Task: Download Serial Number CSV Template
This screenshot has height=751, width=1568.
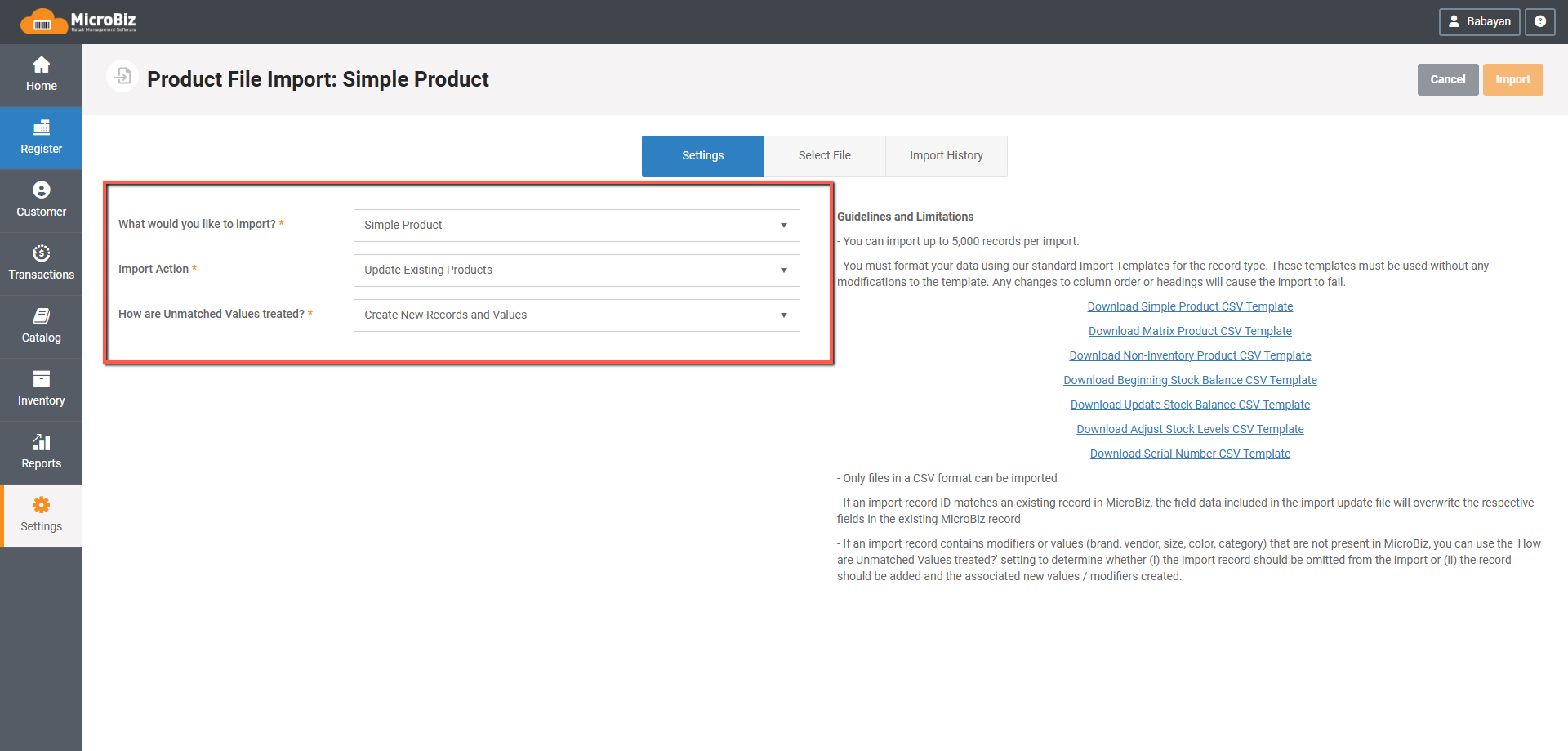Action: (1190, 454)
